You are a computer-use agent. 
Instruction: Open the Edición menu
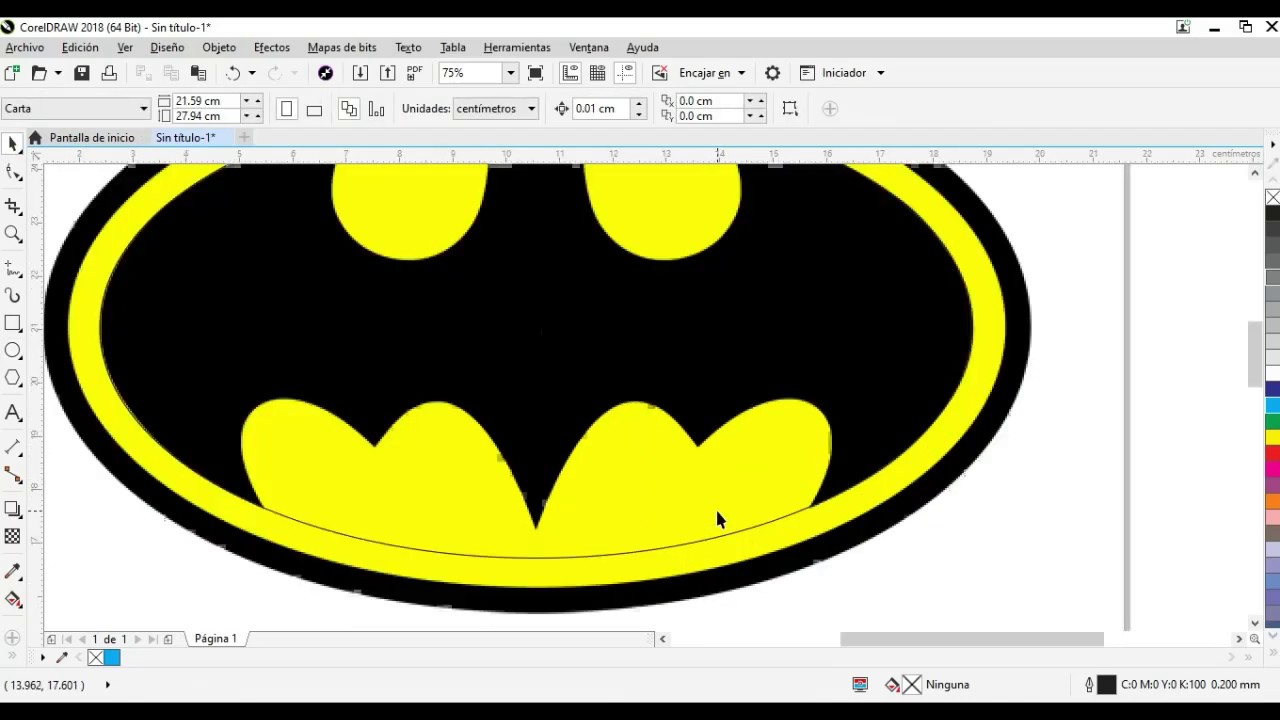pos(80,47)
